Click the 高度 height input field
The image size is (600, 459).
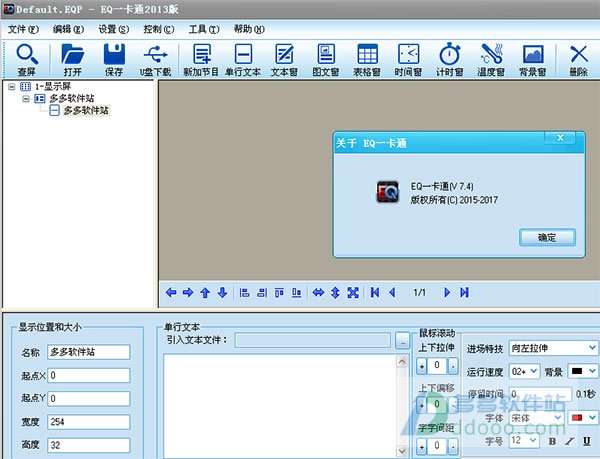tap(89, 445)
